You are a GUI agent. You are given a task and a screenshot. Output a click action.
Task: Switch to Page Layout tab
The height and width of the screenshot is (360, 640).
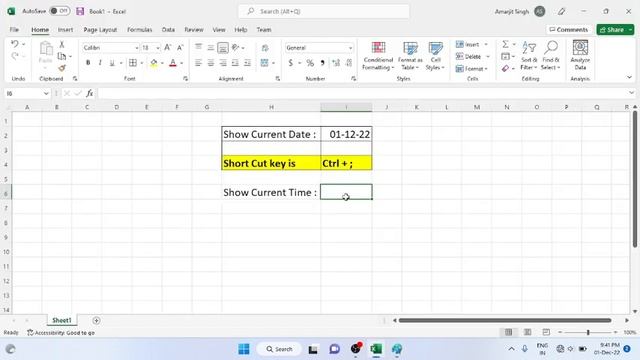(x=100, y=30)
